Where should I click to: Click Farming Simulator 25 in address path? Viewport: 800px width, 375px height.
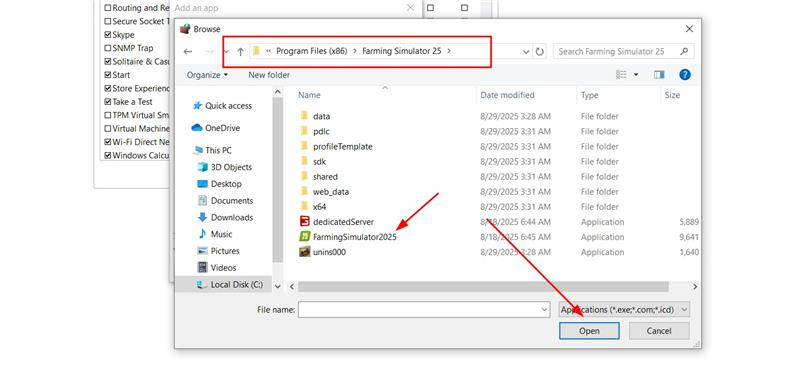point(402,51)
